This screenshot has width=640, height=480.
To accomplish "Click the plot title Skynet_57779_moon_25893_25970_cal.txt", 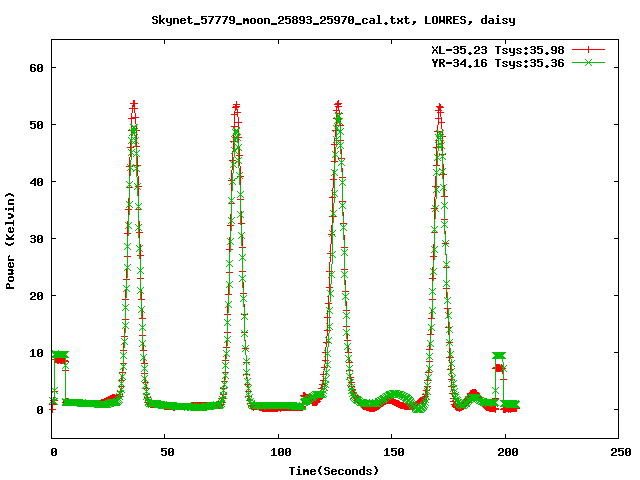I will coord(333,20).
